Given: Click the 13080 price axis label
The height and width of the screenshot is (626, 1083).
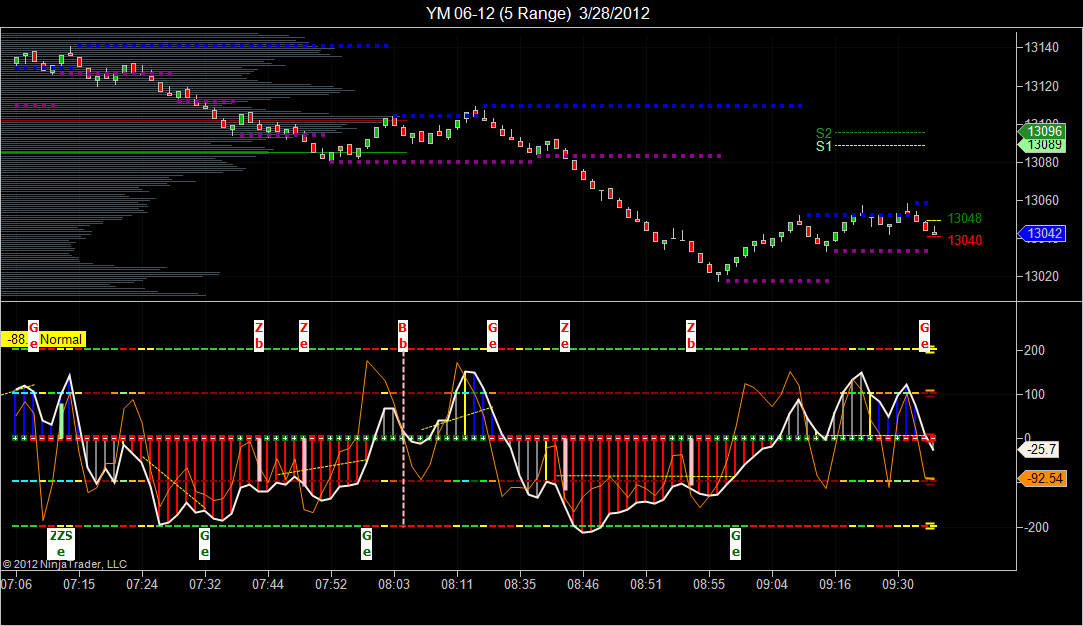Looking at the screenshot, I should tap(1042, 162).
